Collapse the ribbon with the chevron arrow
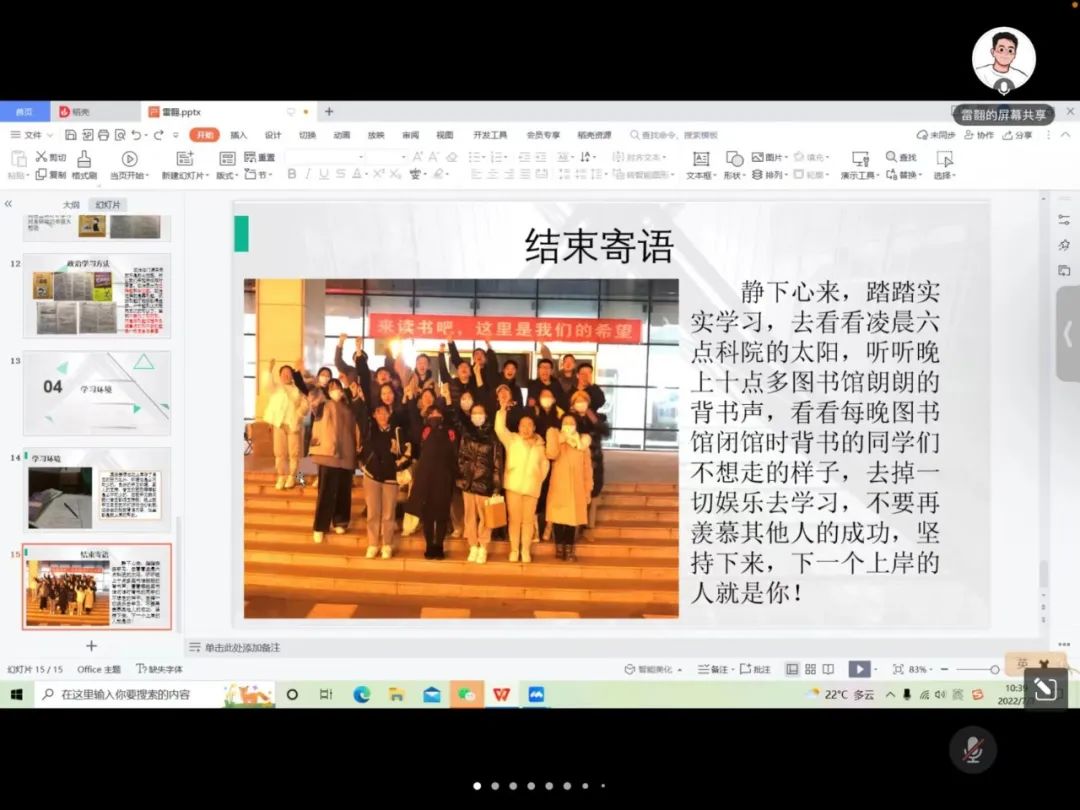The height and width of the screenshot is (810, 1080). [x=1065, y=135]
